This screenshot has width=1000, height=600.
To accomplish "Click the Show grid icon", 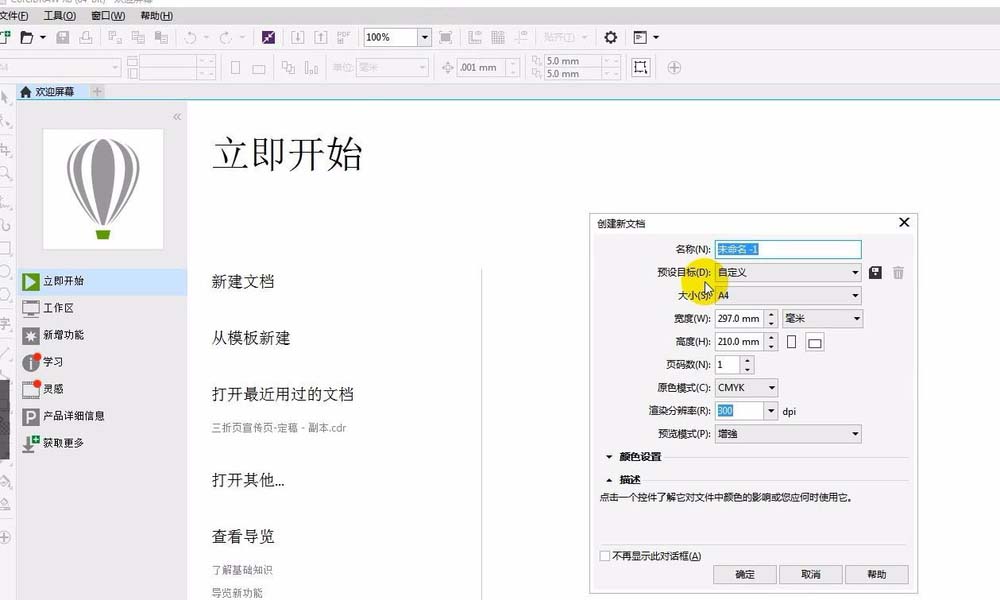I will 498,38.
